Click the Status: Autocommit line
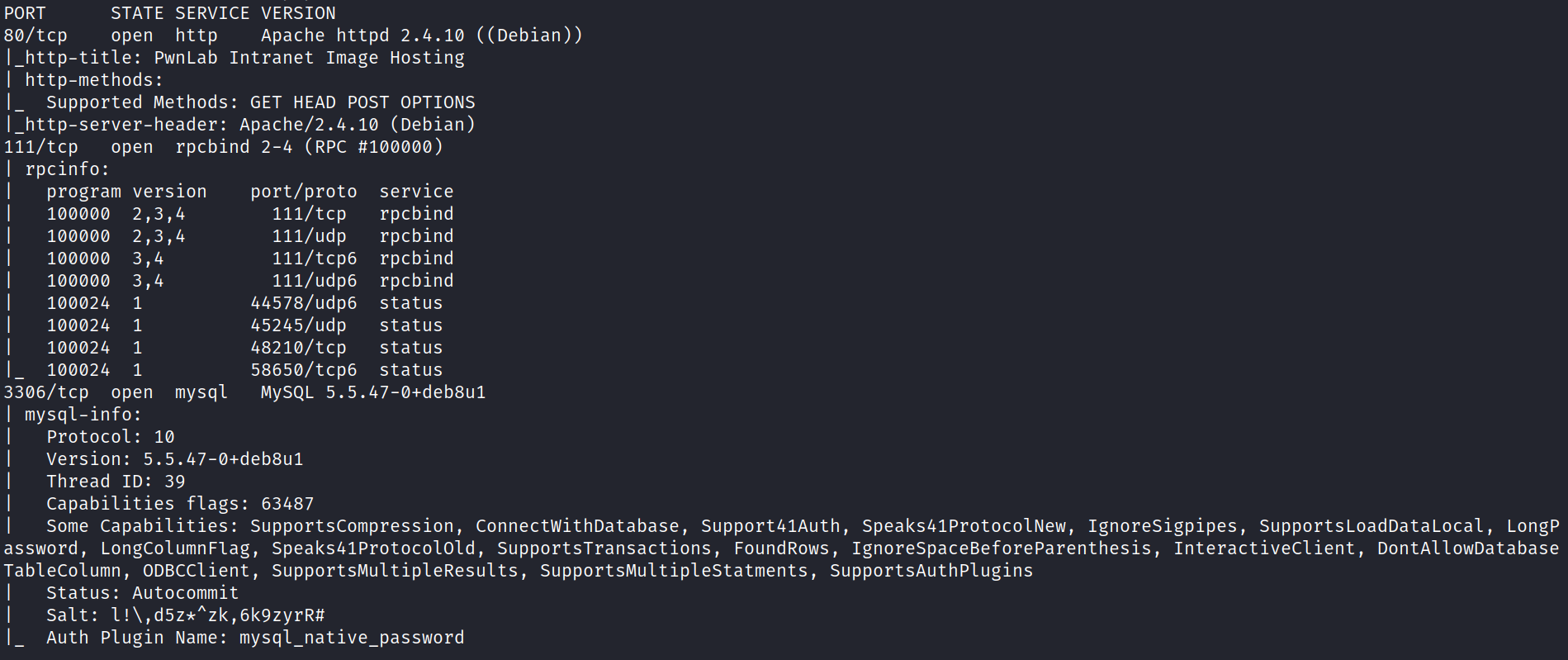 pos(142,593)
